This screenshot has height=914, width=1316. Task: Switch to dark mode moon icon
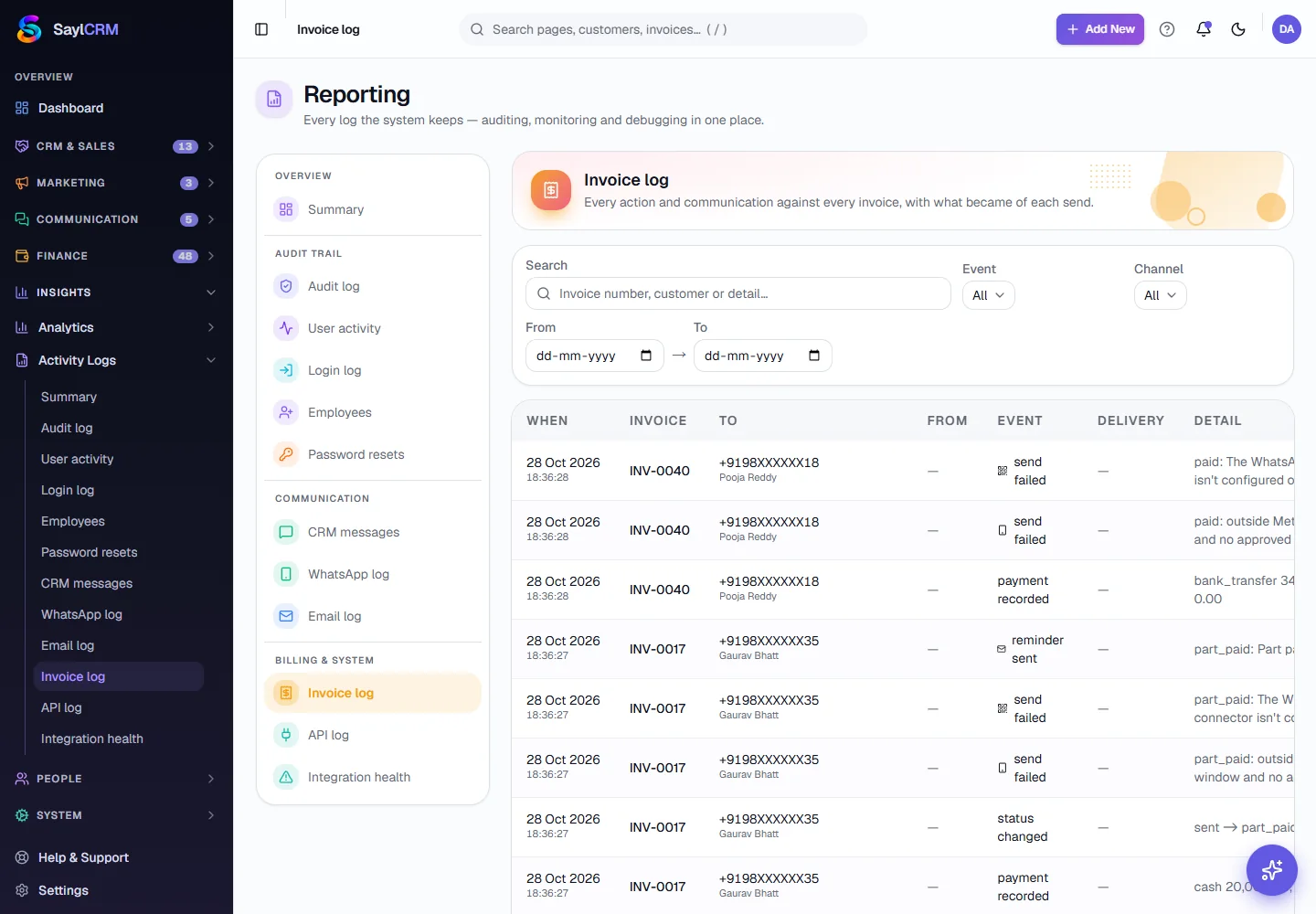coord(1238,29)
